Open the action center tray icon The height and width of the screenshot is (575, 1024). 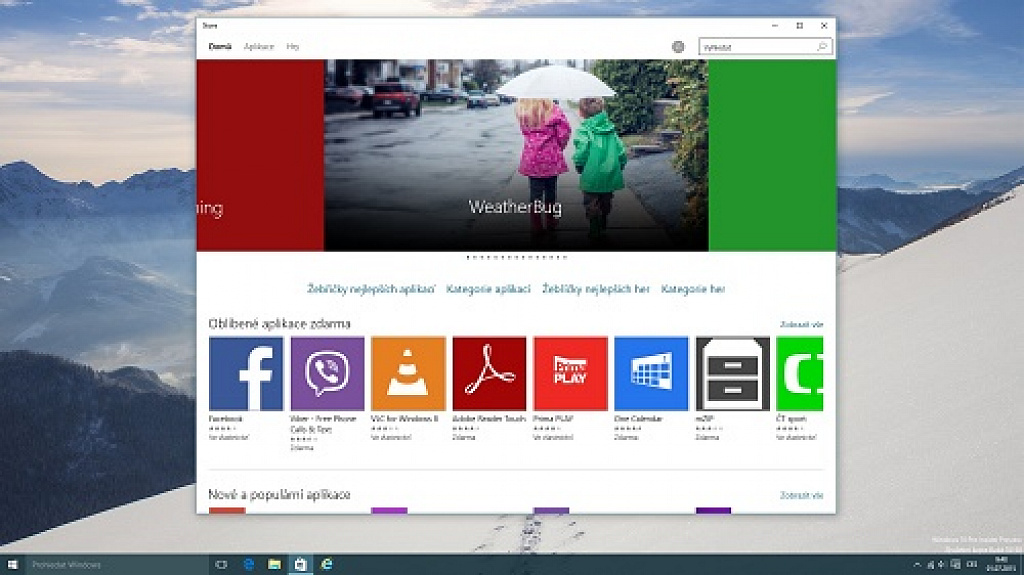(955, 565)
